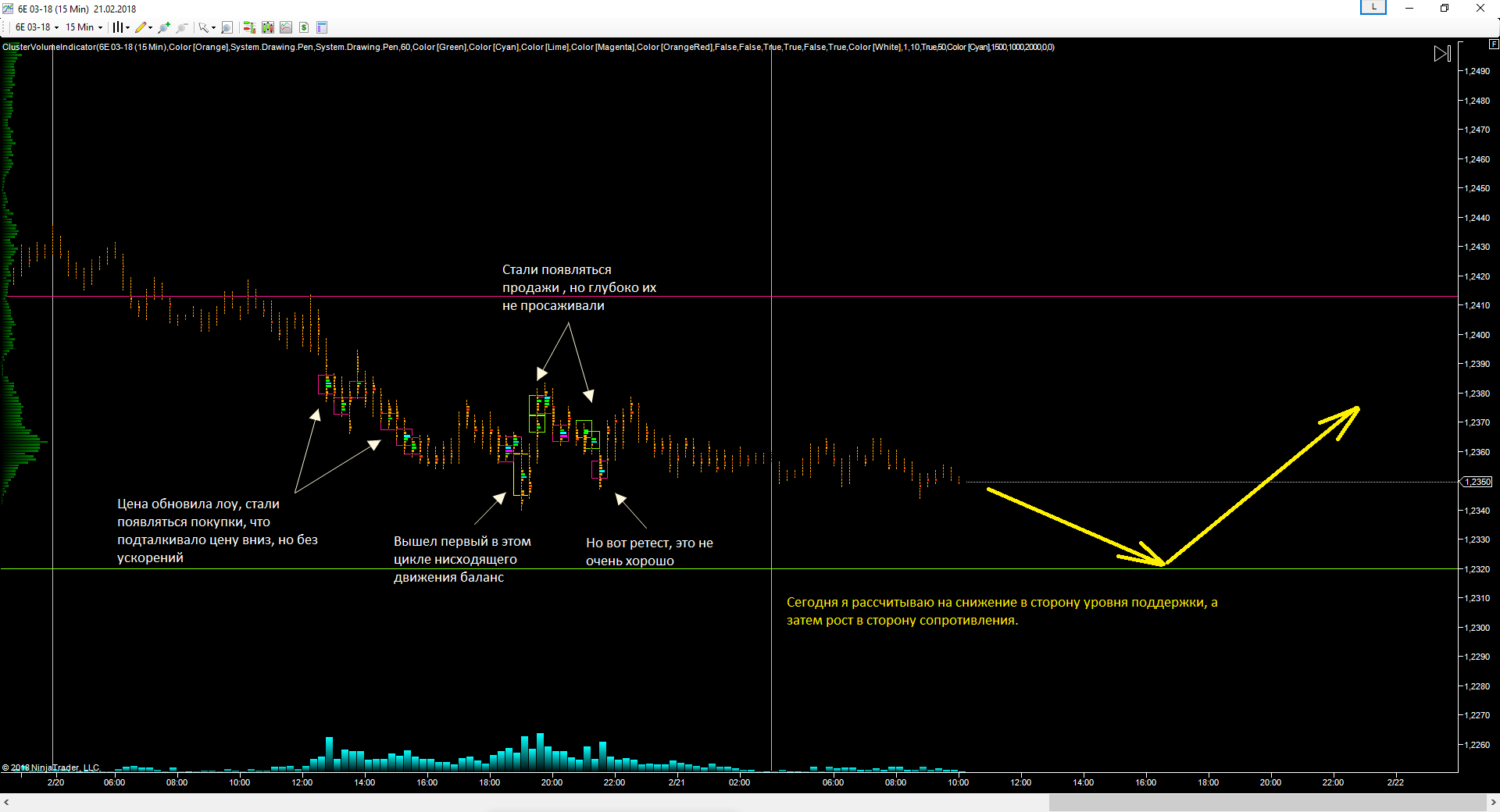Activate the Zoom Frame tool
This screenshot has height=812, width=1500.
click(227, 27)
